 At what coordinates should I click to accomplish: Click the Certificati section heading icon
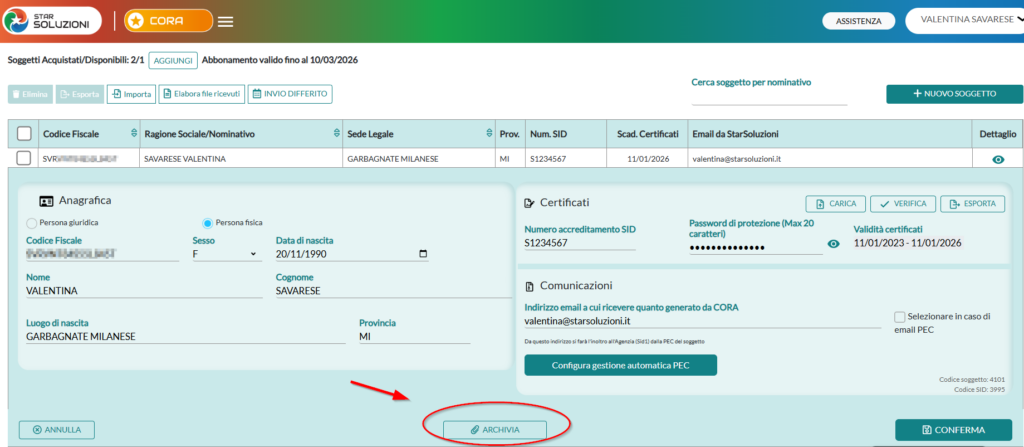[x=530, y=203]
